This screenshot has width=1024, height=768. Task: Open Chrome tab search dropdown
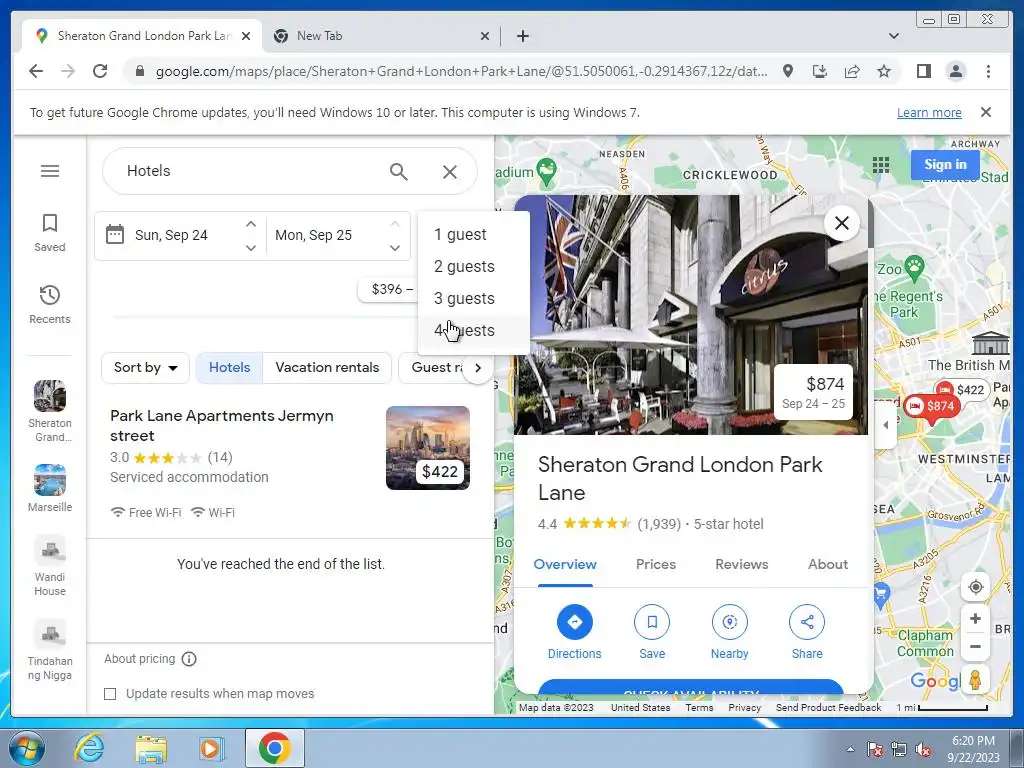[894, 36]
